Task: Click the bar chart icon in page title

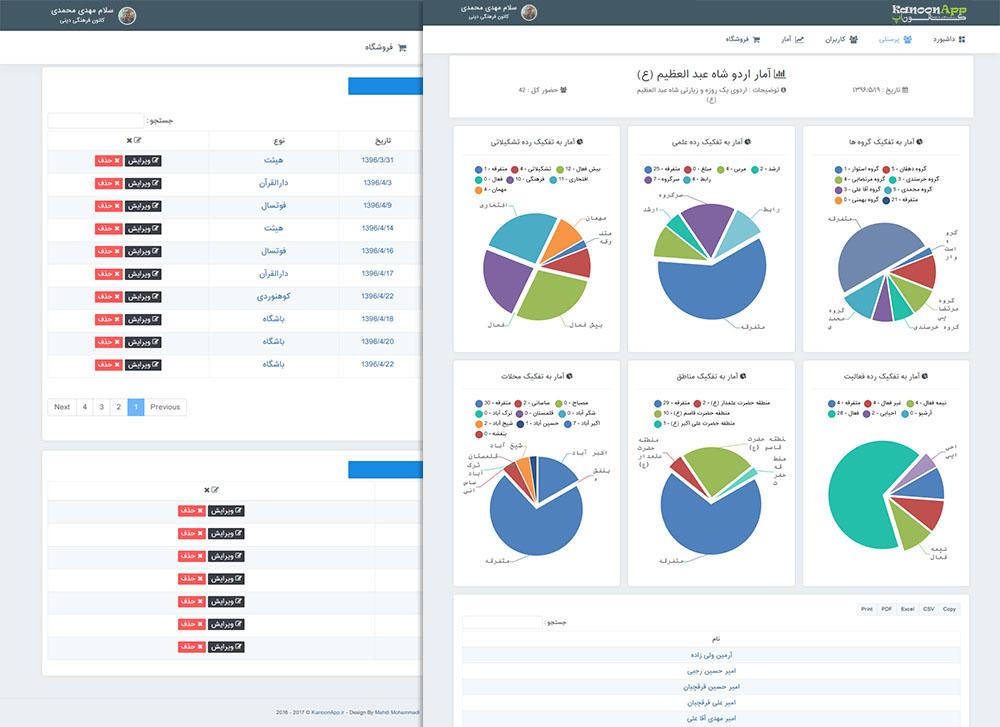Action: pos(780,74)
